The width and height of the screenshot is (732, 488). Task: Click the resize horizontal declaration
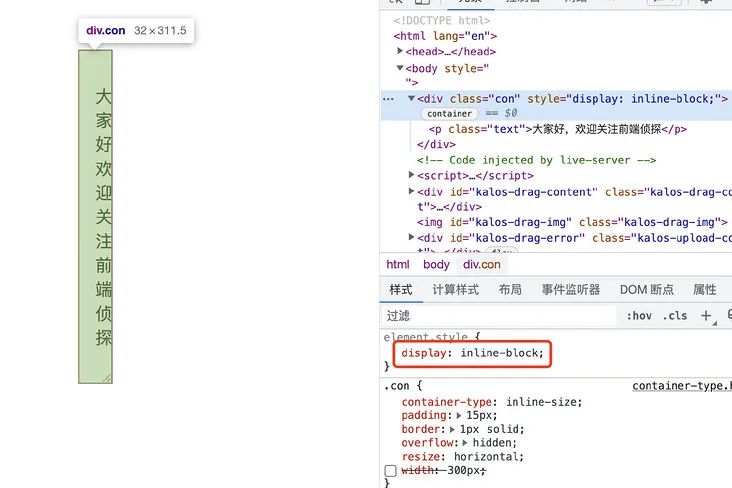point(463,457)
